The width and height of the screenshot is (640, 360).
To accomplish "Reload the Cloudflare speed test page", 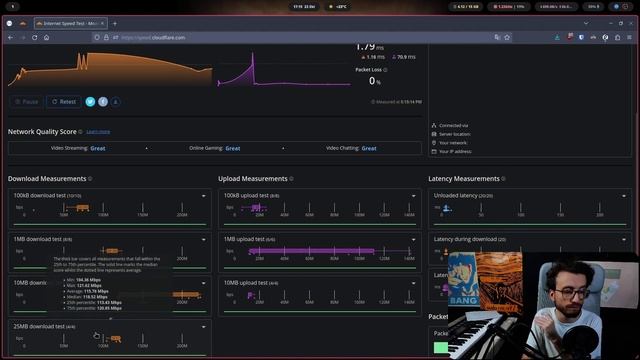I will 35,38.
